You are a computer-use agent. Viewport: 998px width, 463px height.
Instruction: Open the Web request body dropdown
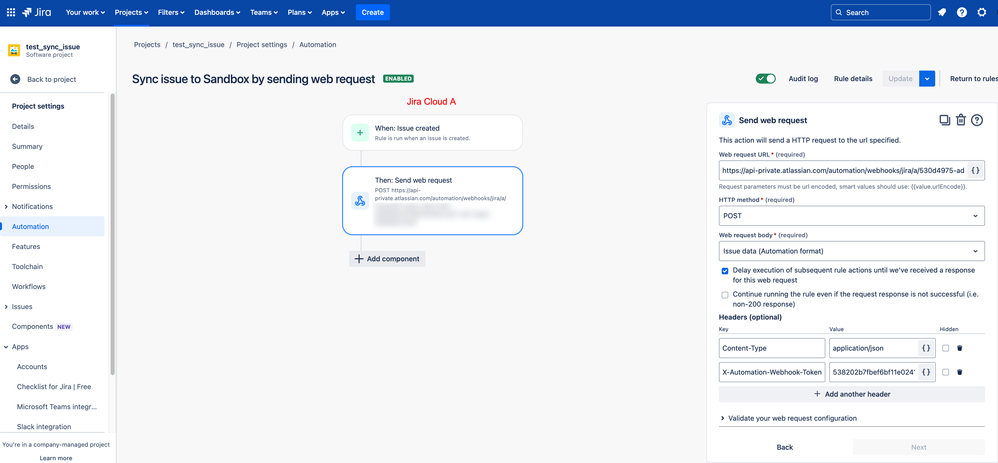click(x=852, y=251)
